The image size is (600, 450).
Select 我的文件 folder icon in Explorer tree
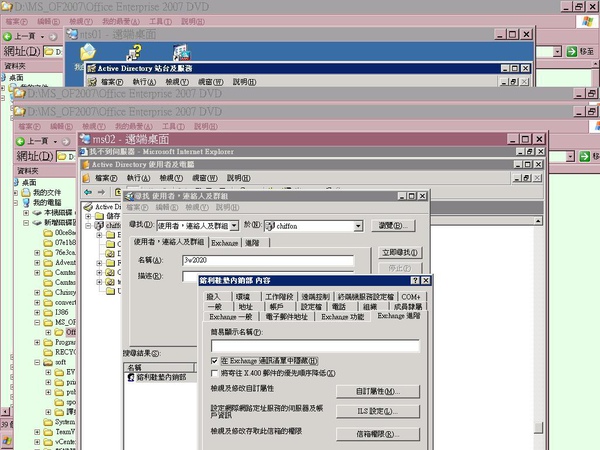pos(26,192)
